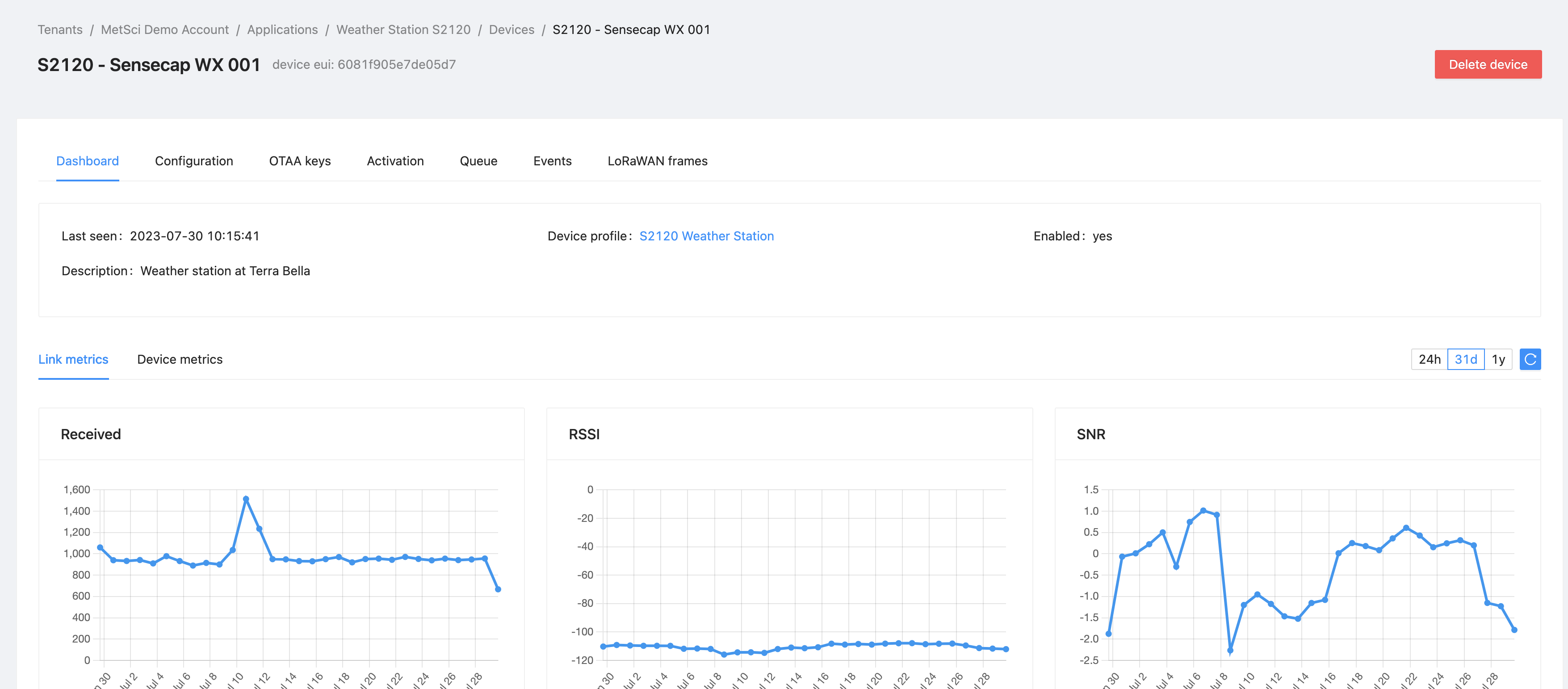Go to the Queue tab

coord(478,161)
